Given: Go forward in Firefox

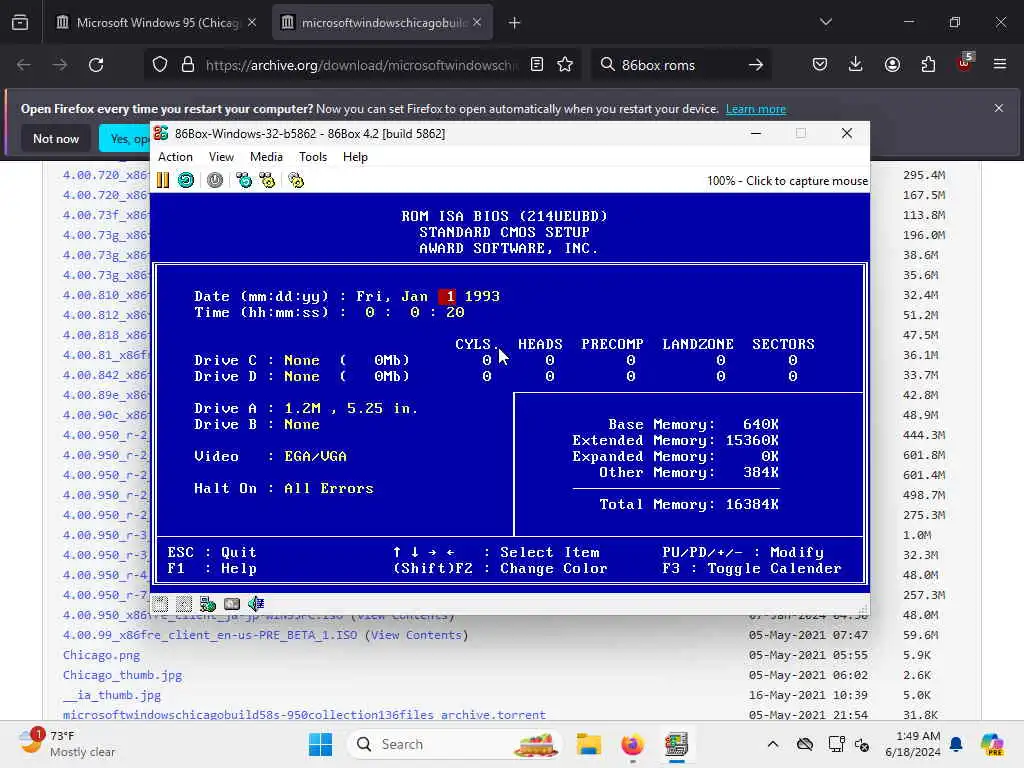Looking at the screenshot, I should point(59,65).
